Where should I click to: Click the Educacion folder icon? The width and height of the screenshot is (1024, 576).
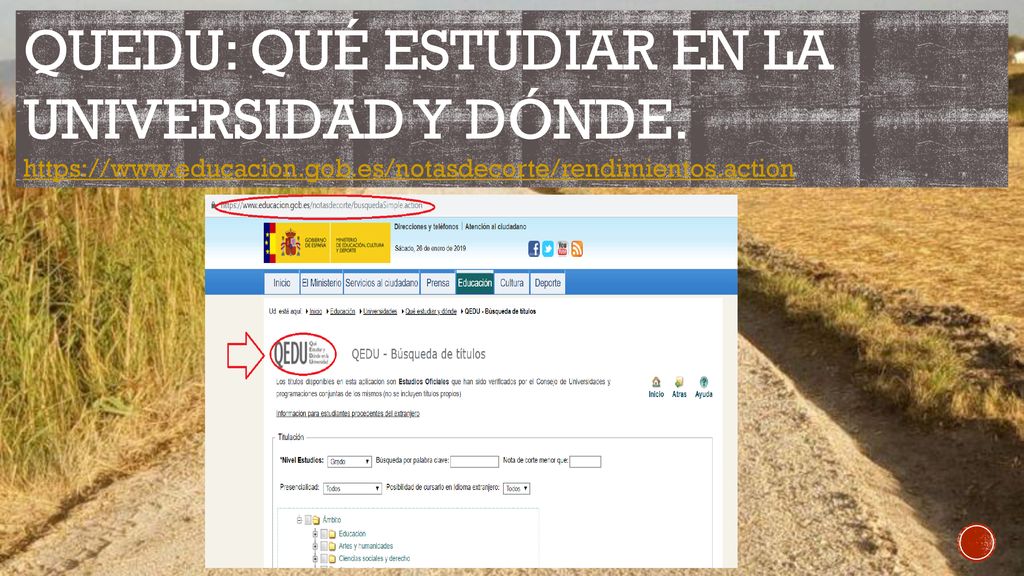(x=332, y=534)
